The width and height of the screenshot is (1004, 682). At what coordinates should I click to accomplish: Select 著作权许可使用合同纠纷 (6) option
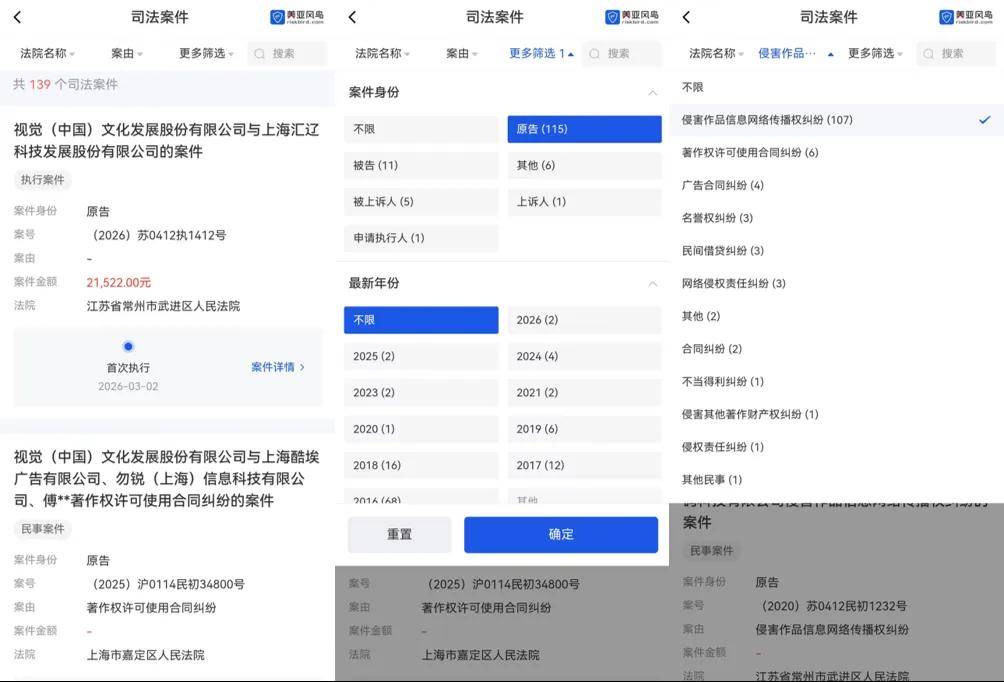(836, 152)
